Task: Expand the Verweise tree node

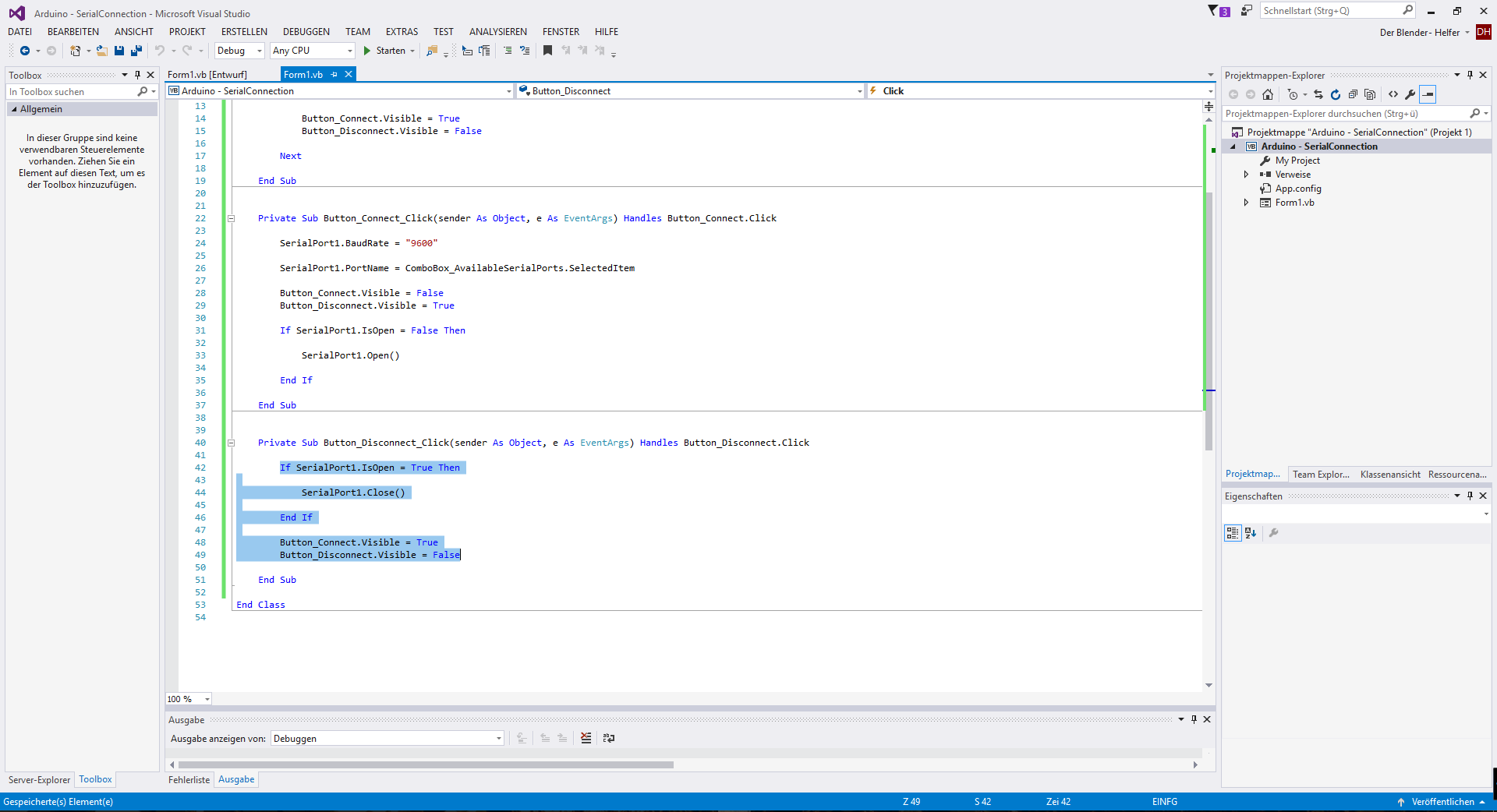Action: [1247, 174]
